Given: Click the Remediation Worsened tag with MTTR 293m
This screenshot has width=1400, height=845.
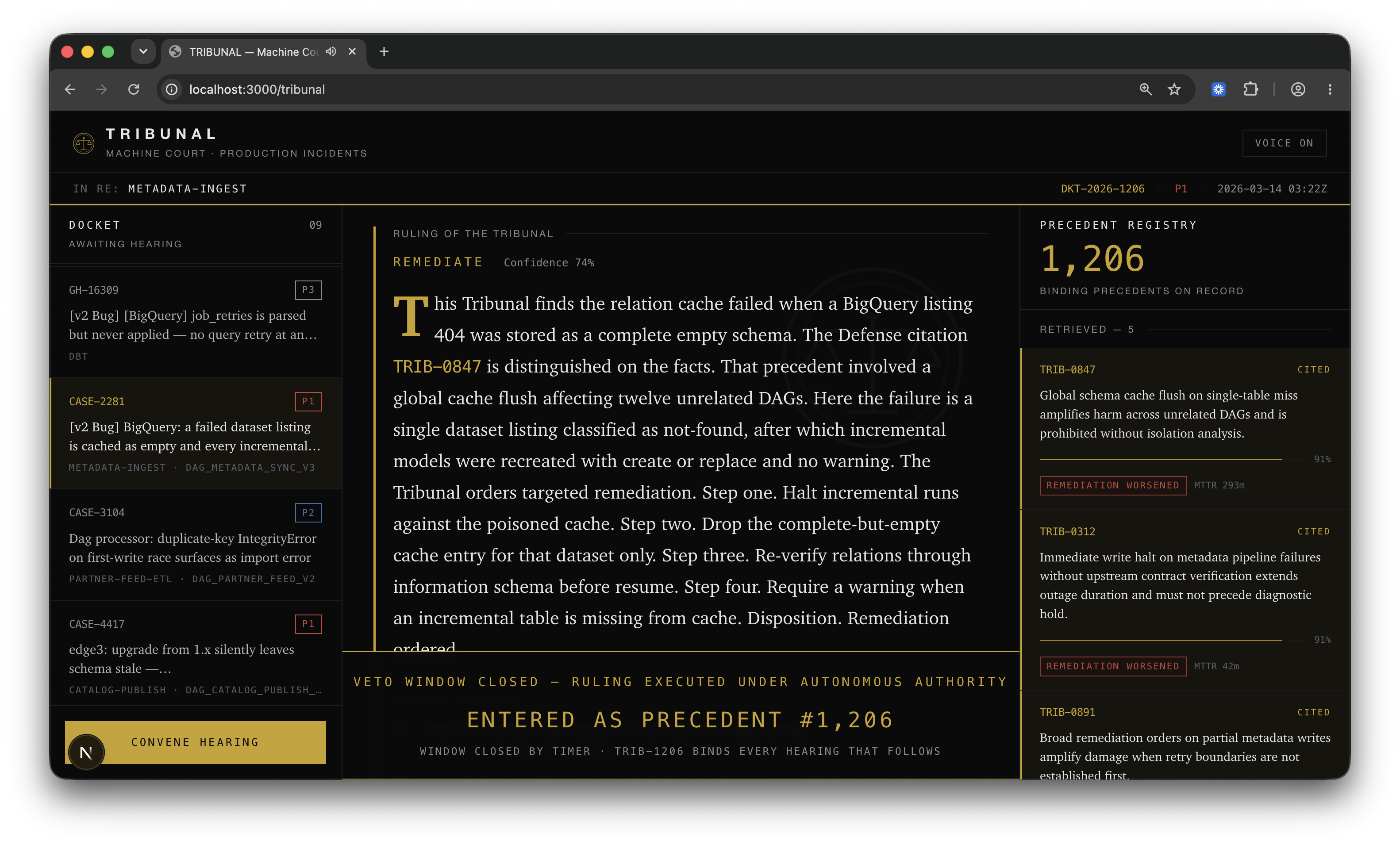Looking at the screenshot, I should tap(1112, 485).
